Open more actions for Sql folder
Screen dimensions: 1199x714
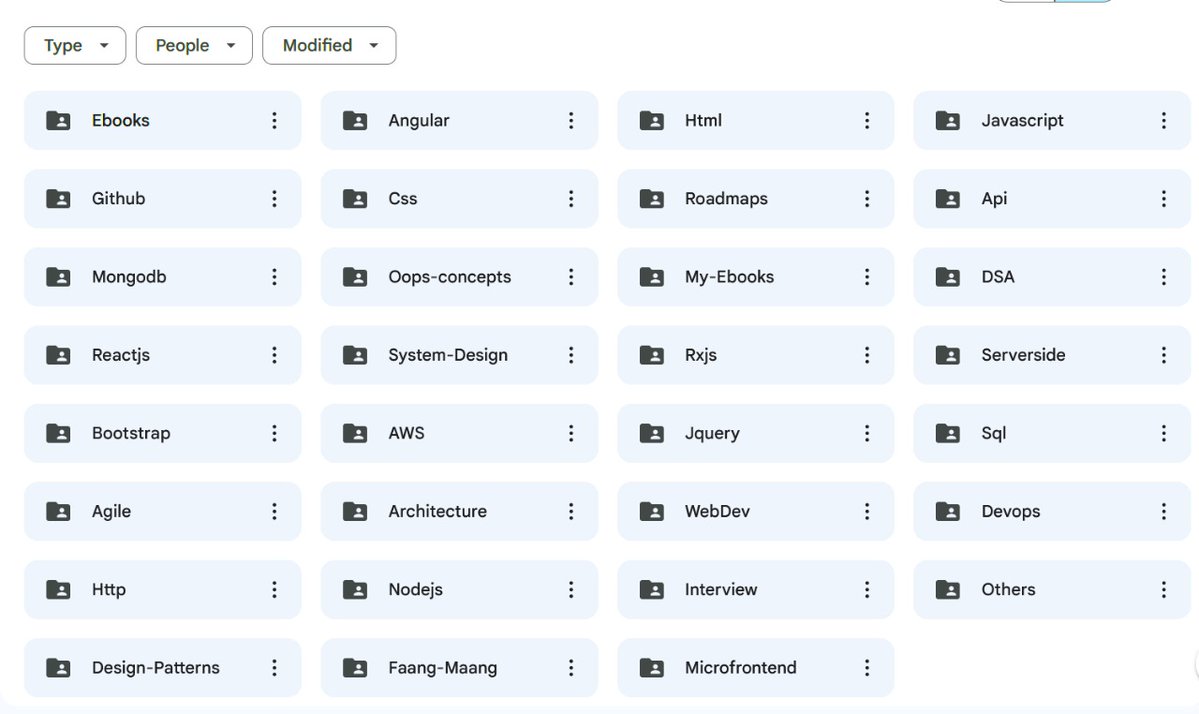[1164, 433]
